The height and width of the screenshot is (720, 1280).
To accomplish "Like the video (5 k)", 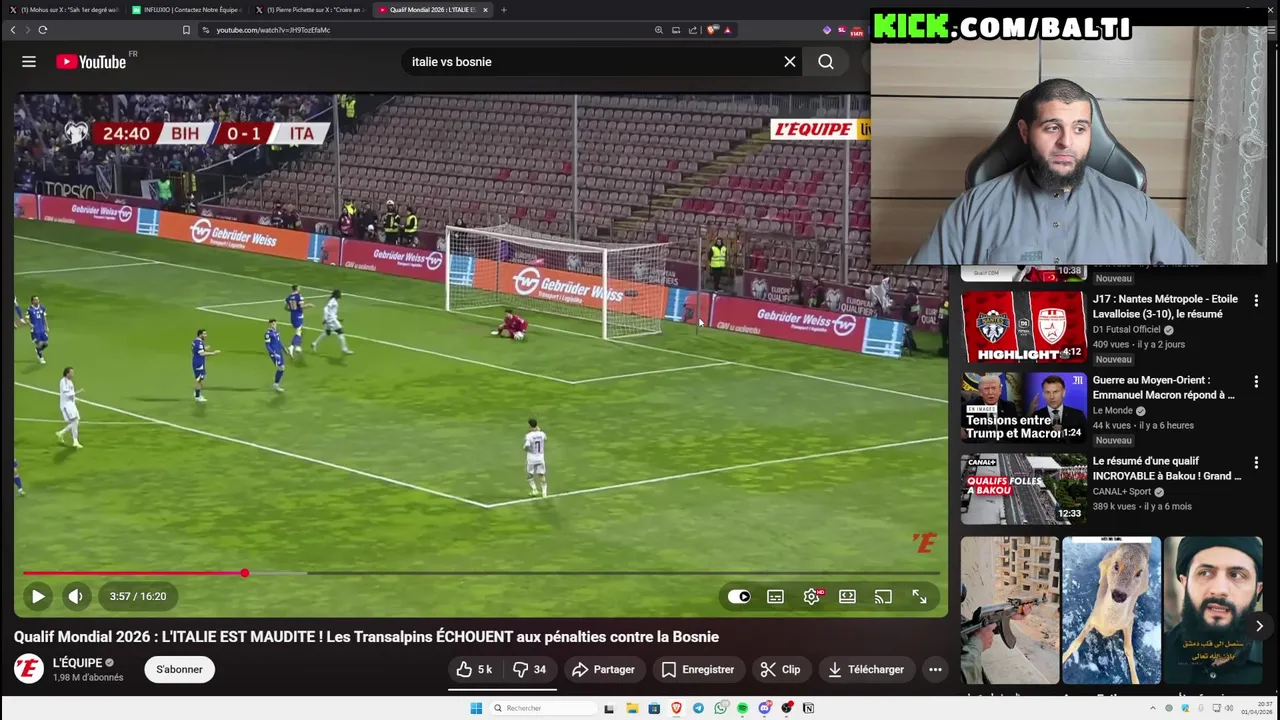I will 474,670.
